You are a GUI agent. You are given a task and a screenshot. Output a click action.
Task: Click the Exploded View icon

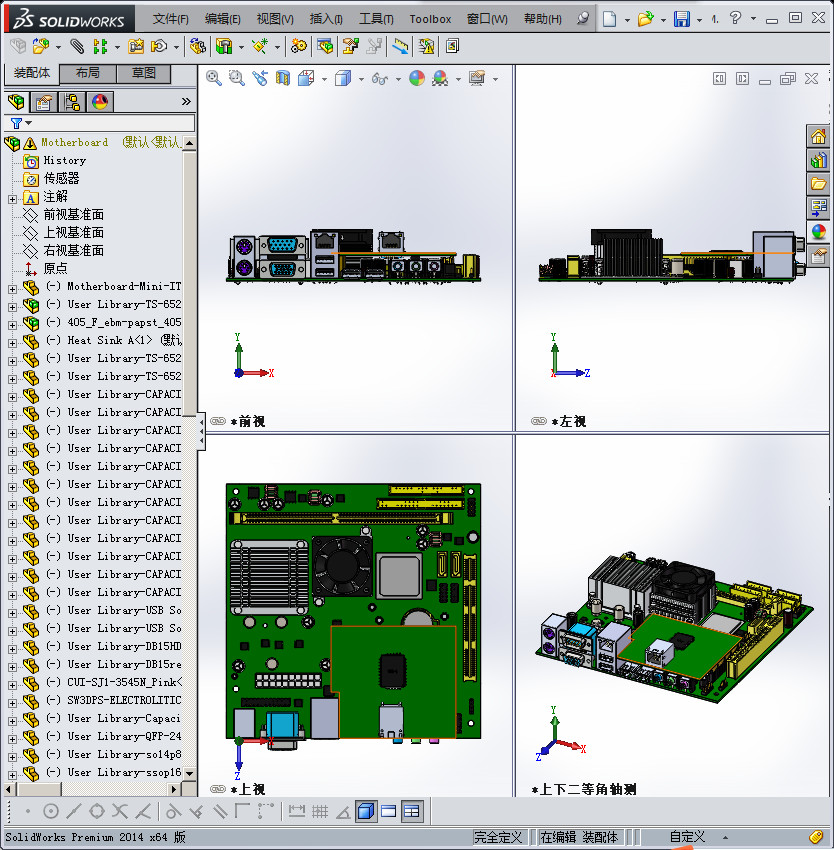coord(350,47)
